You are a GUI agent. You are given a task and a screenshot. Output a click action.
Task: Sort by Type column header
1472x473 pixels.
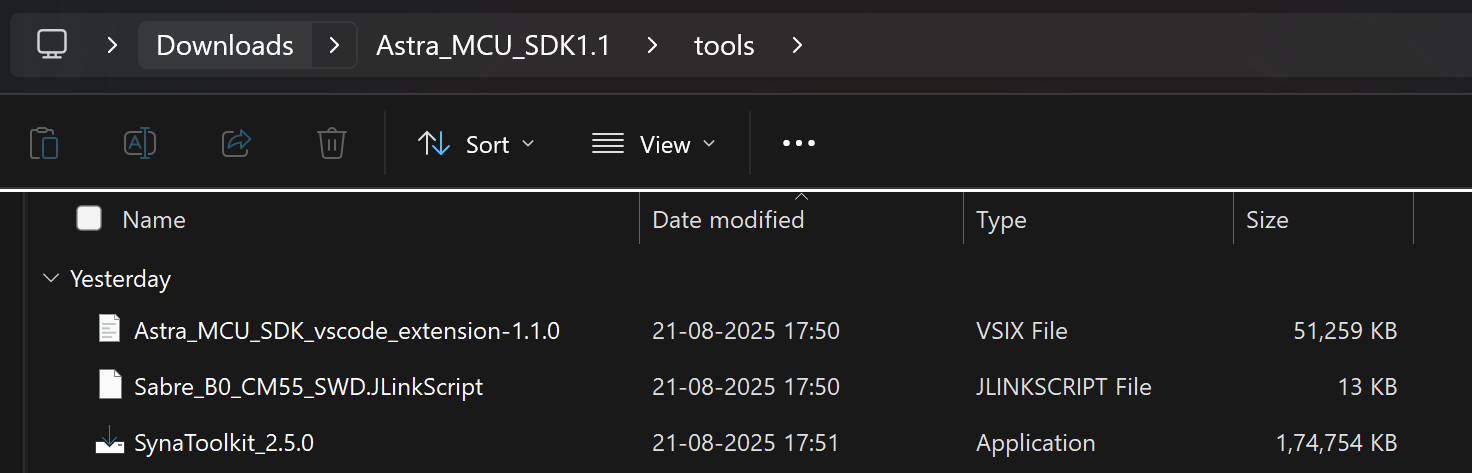point(1001,220)
